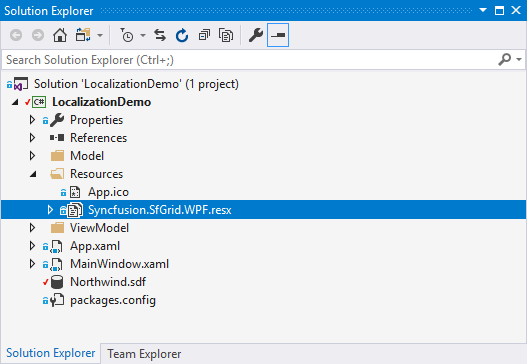Toggle the Preview Selected Items button
The width and height of the screenshot is (527, 364).
click(x=278, y=35)
